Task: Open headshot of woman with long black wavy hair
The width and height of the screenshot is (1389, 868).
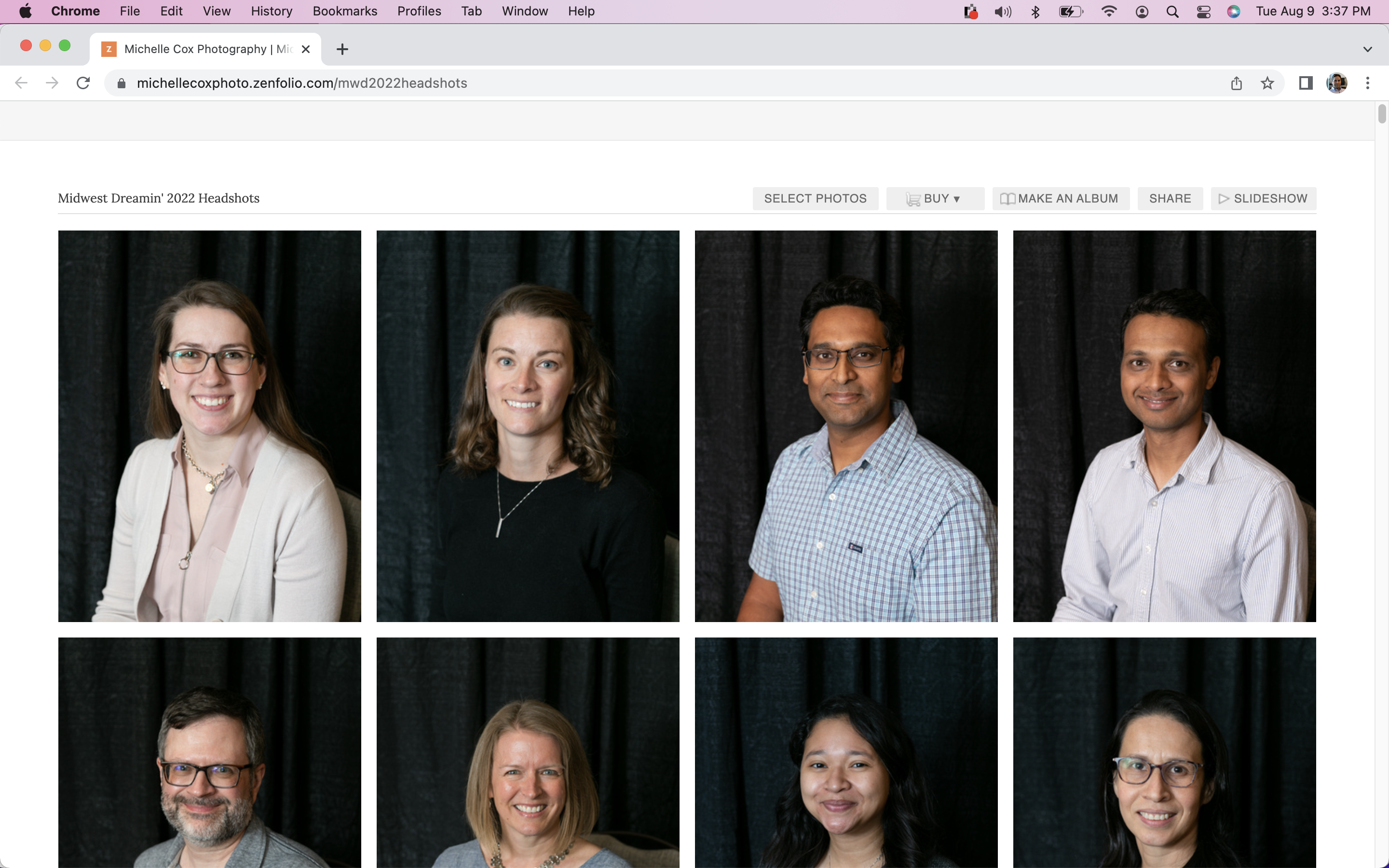Action: tap(846, 753)
